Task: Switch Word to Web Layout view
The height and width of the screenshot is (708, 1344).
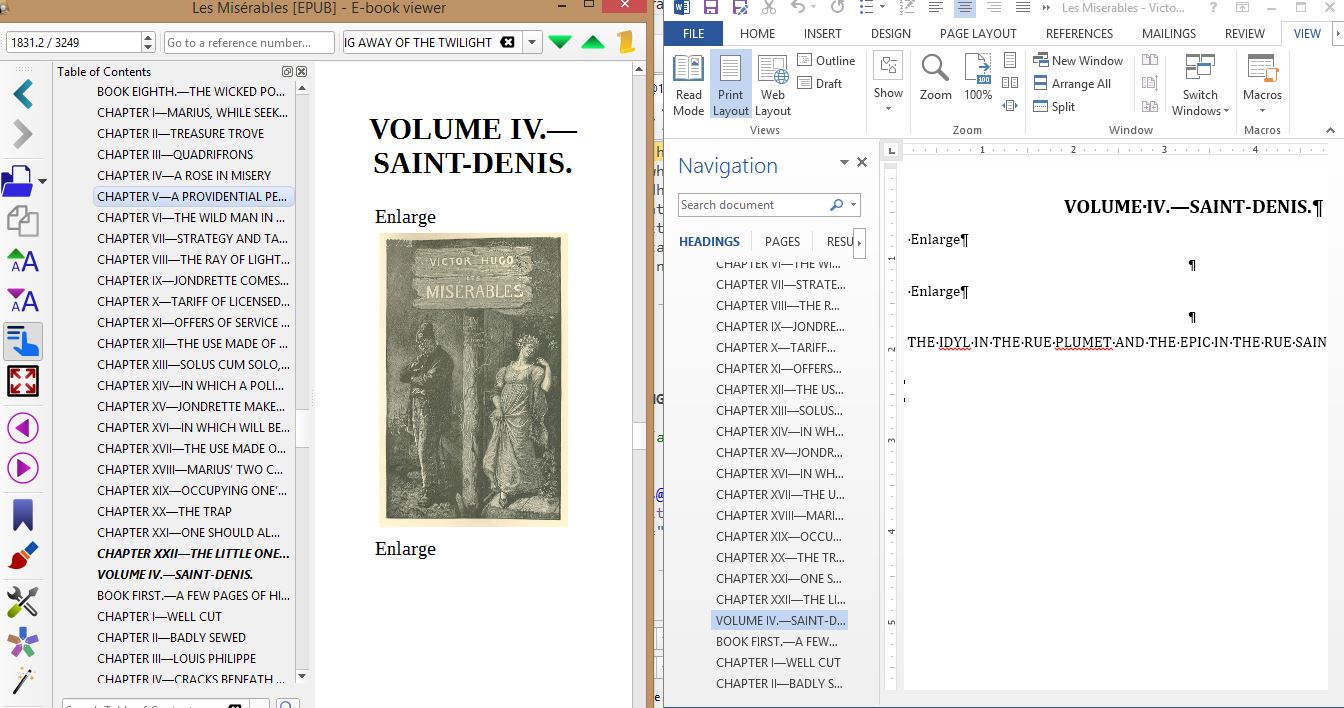Action: coord(773,85)
